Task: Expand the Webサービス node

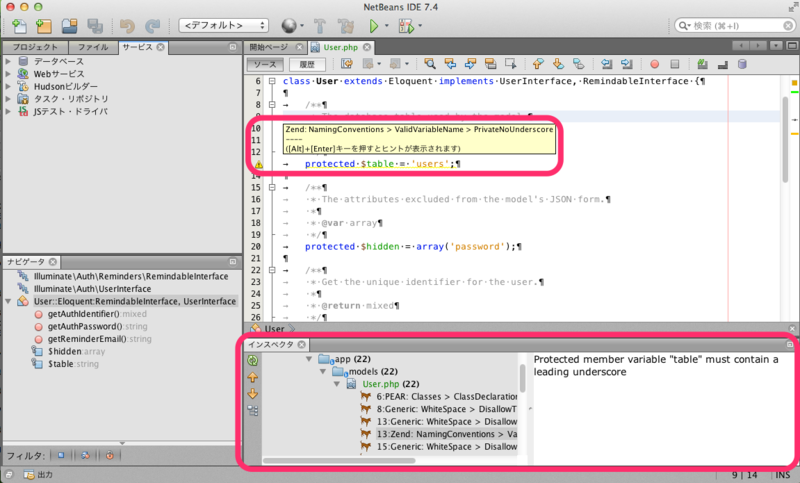Action: point(8,74)
